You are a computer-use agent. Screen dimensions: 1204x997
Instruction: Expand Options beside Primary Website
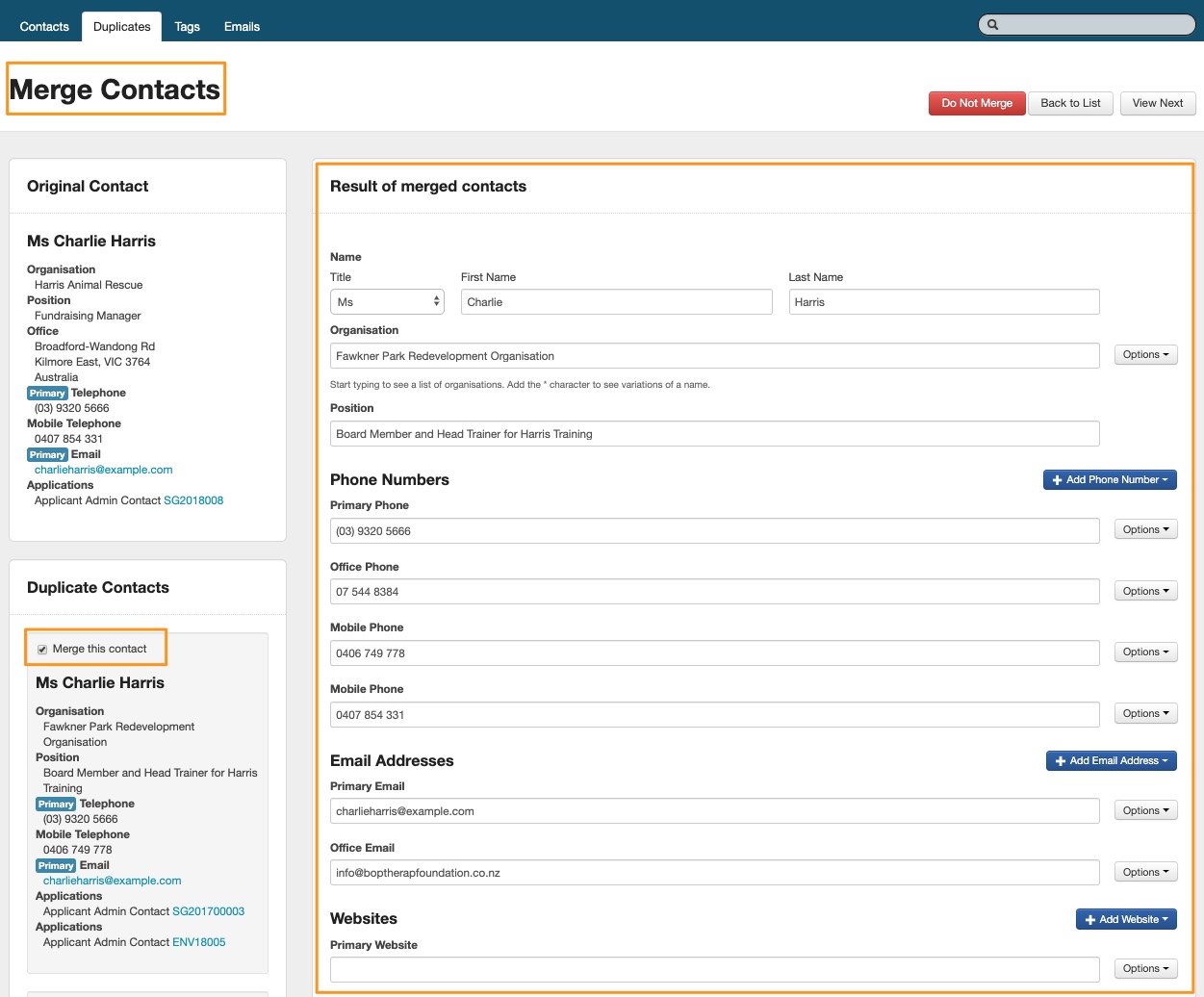[x=1145, y=969]
